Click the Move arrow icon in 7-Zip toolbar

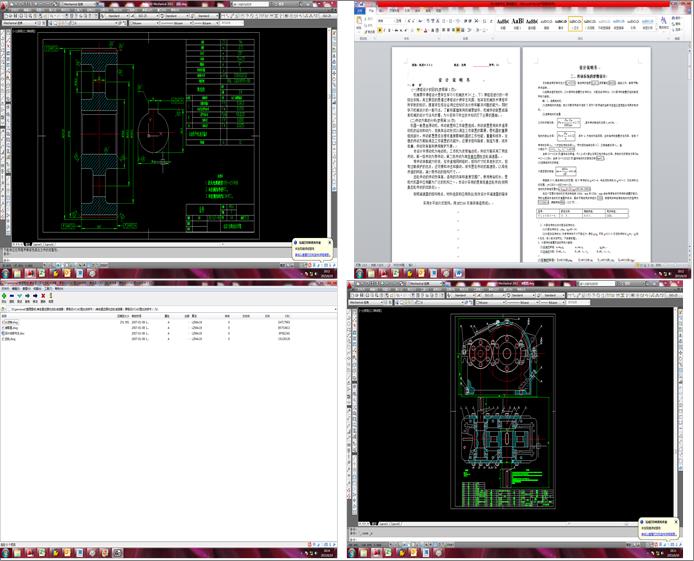pyautogui.click(x=35, y=296)
